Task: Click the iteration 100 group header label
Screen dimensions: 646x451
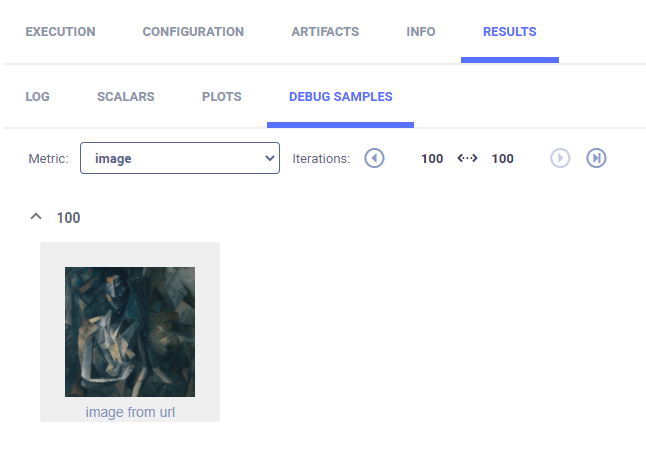Action: tap(69, 217)
